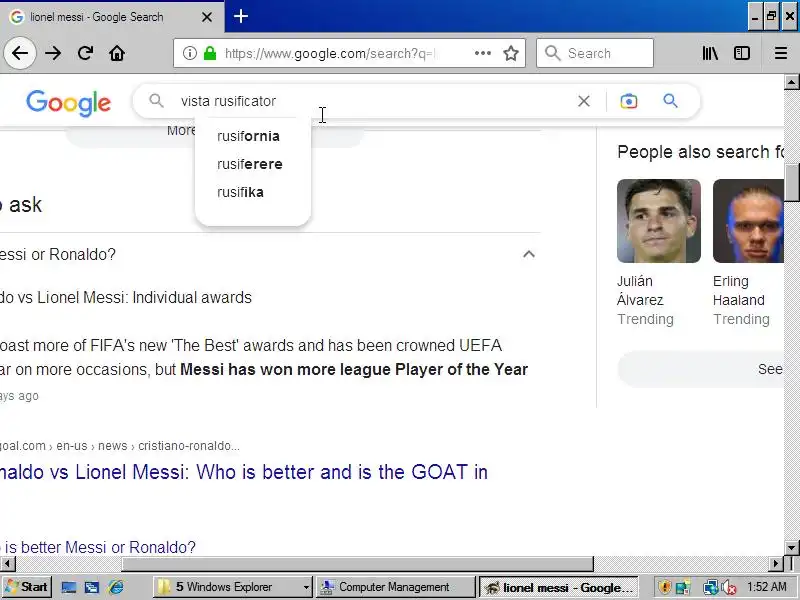
Task: Clear the Google search box text
Action: [x=584, y=101]
